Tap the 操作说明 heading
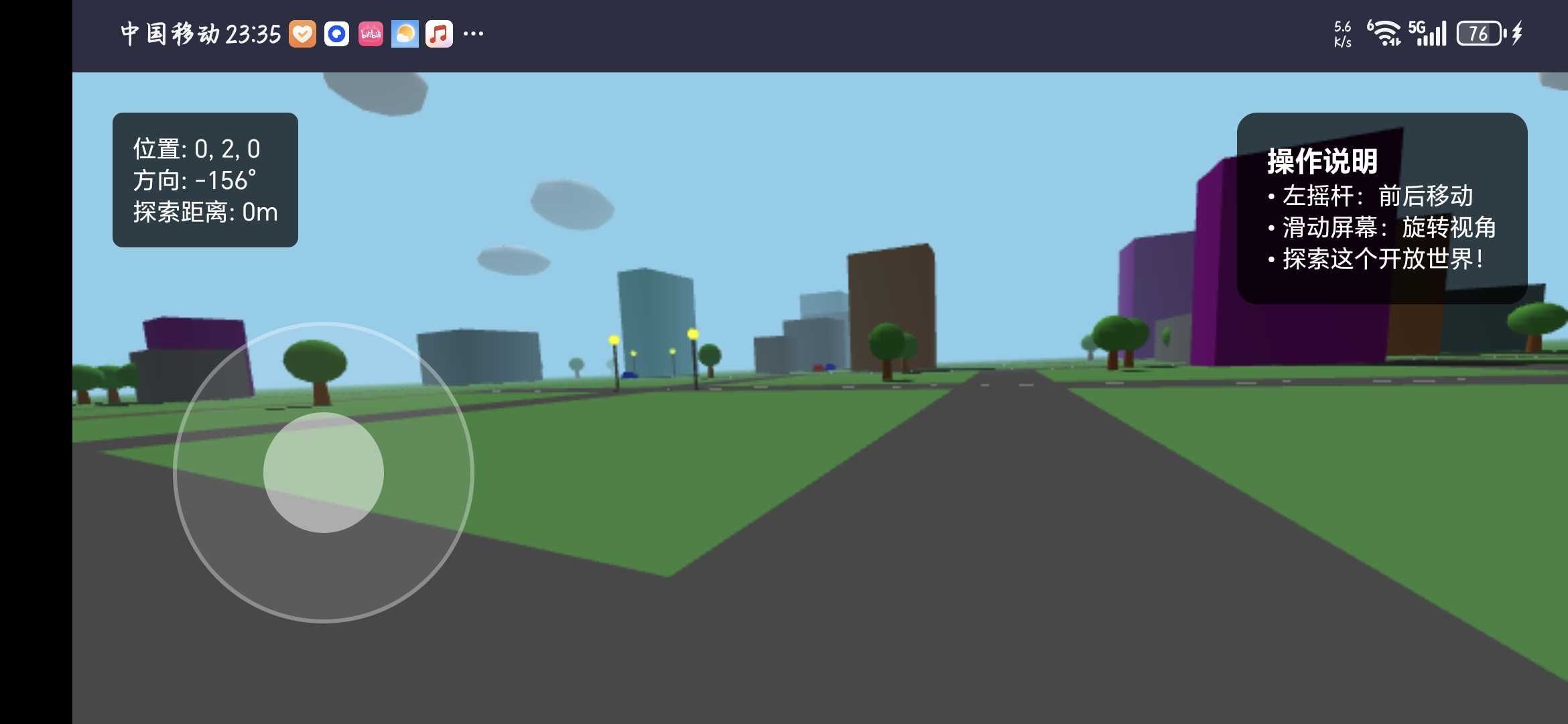 click(x=1322, y=161)
